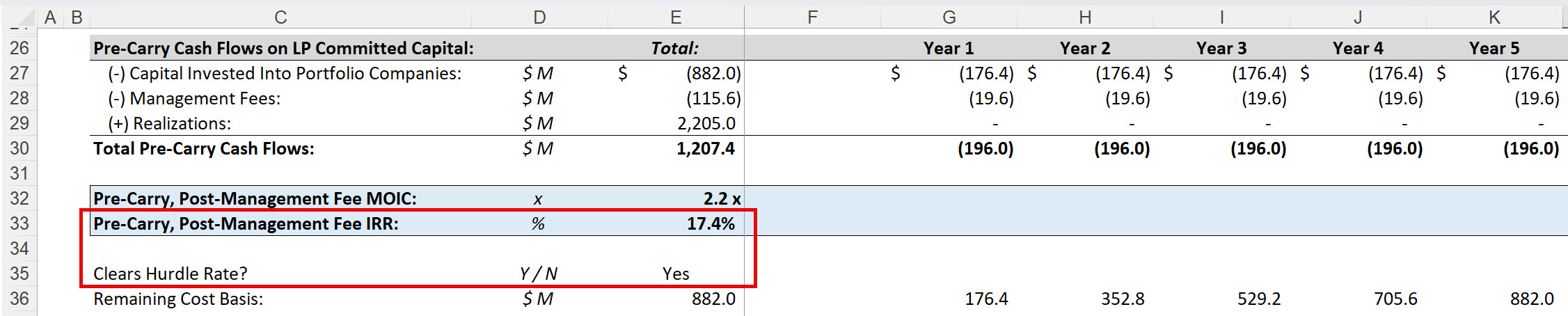Click Year 4 realizations dash cell

tap(1404, 124)
